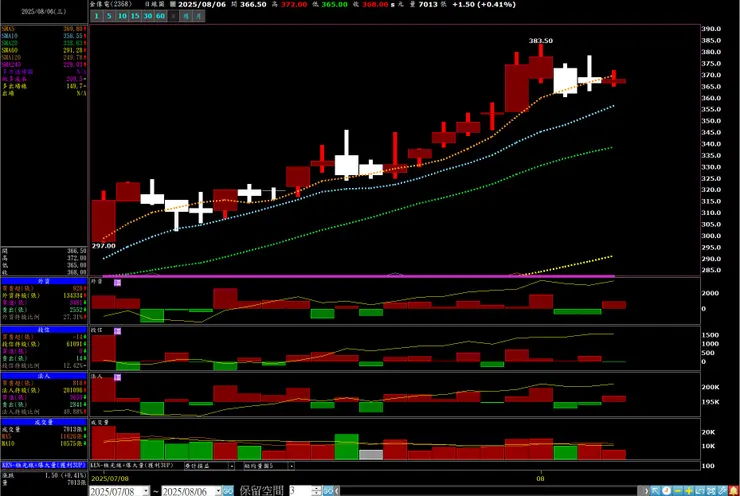740x496 pixels.
Task: Click the cursor arrow tool icon
Action: pos(655,491)
